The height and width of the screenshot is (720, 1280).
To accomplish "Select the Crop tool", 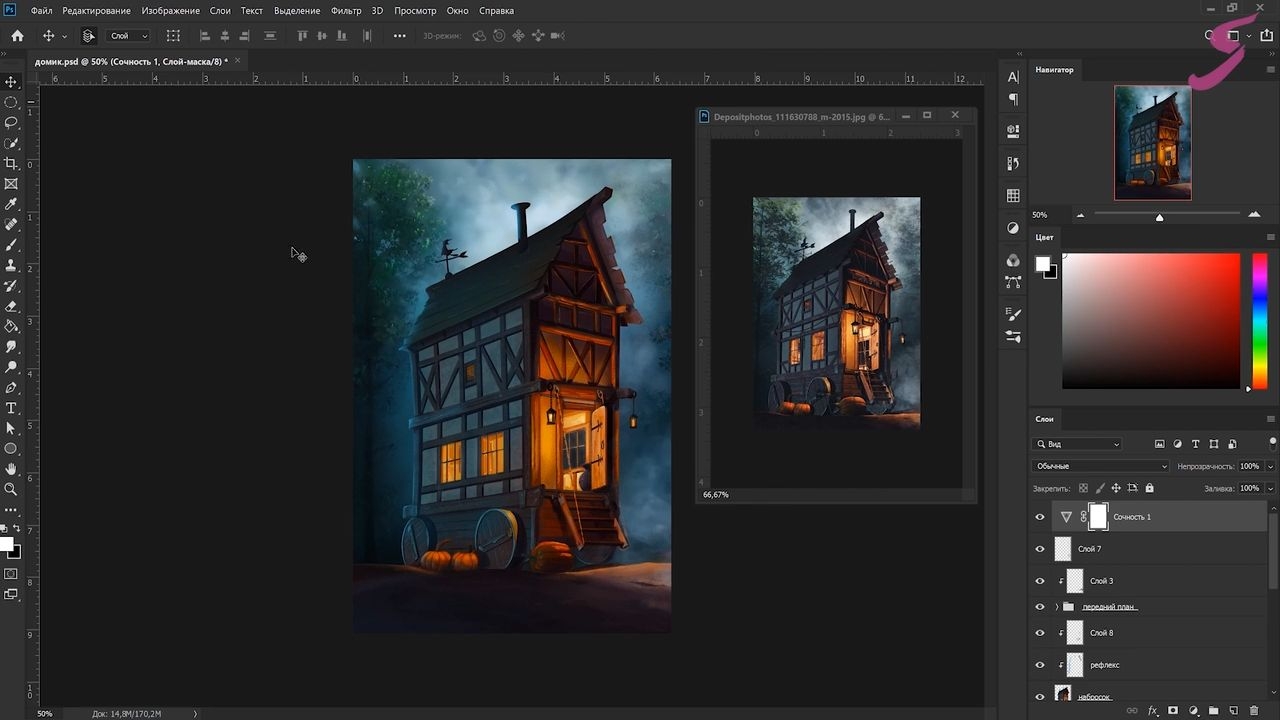I will click(11, 164).
